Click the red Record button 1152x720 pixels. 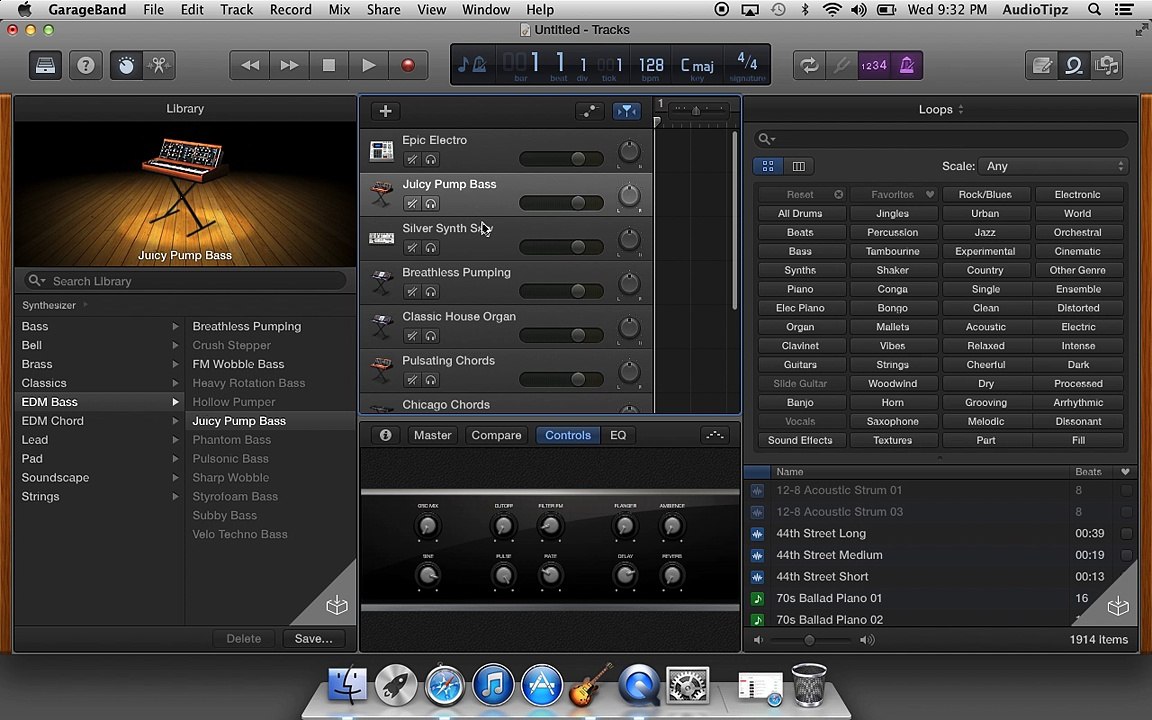[408, 65]
